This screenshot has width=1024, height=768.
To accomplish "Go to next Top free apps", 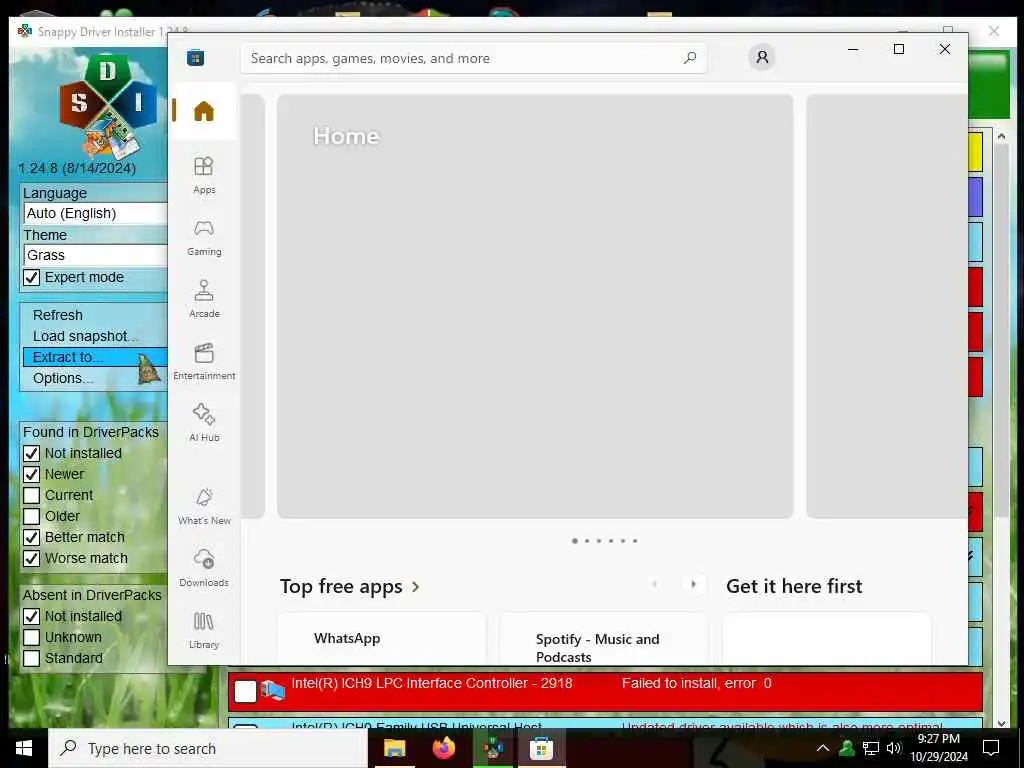I will [x=693, y=584].
